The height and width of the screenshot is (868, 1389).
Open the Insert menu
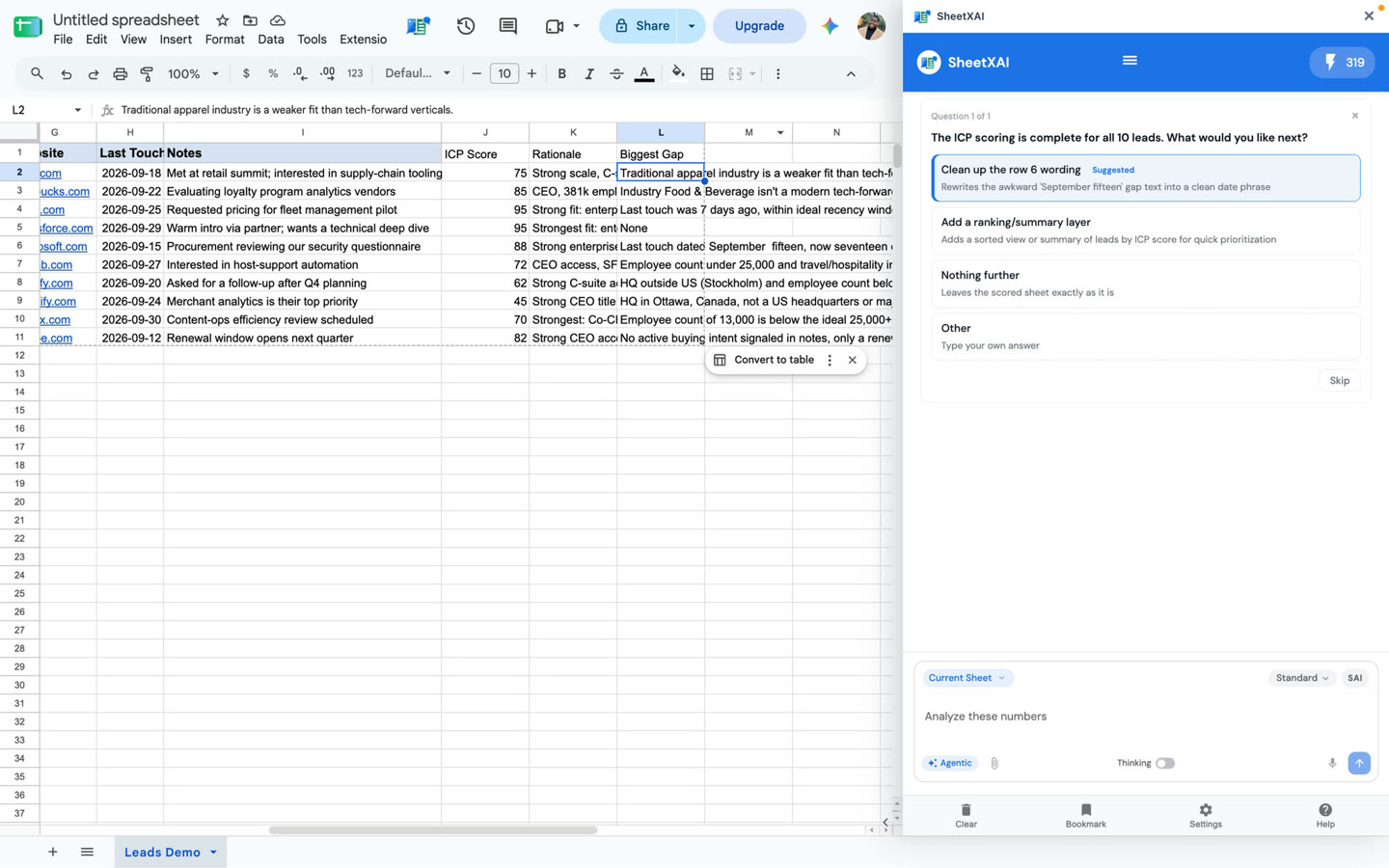point(176,40)
